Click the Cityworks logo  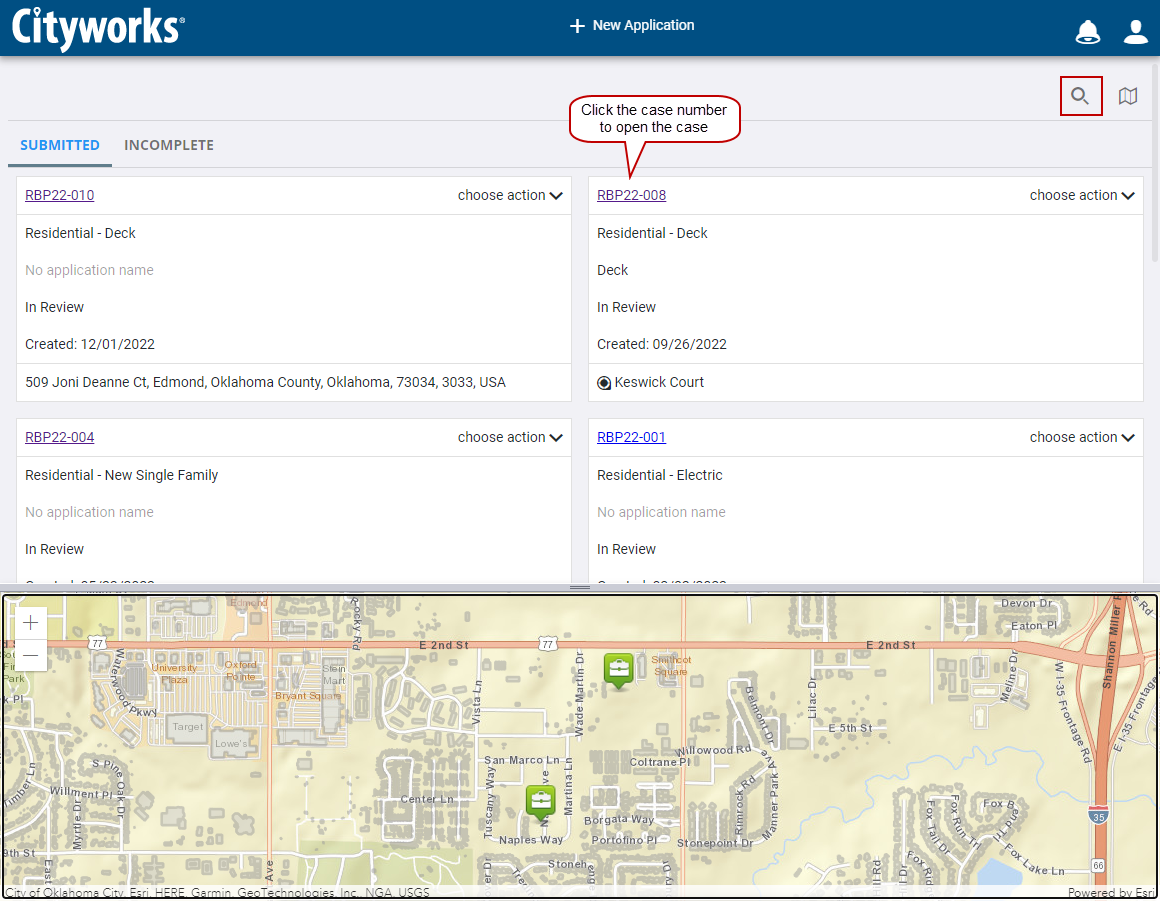coord(98,28)
